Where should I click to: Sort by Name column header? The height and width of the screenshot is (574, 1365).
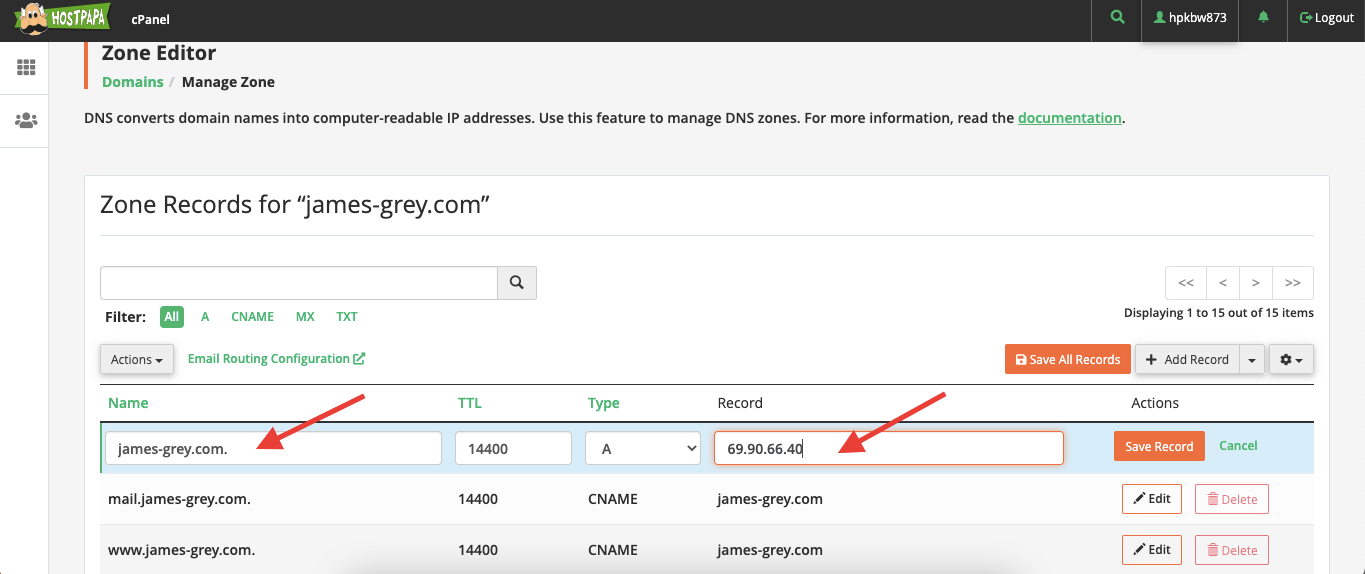click(x=128, y=403)
